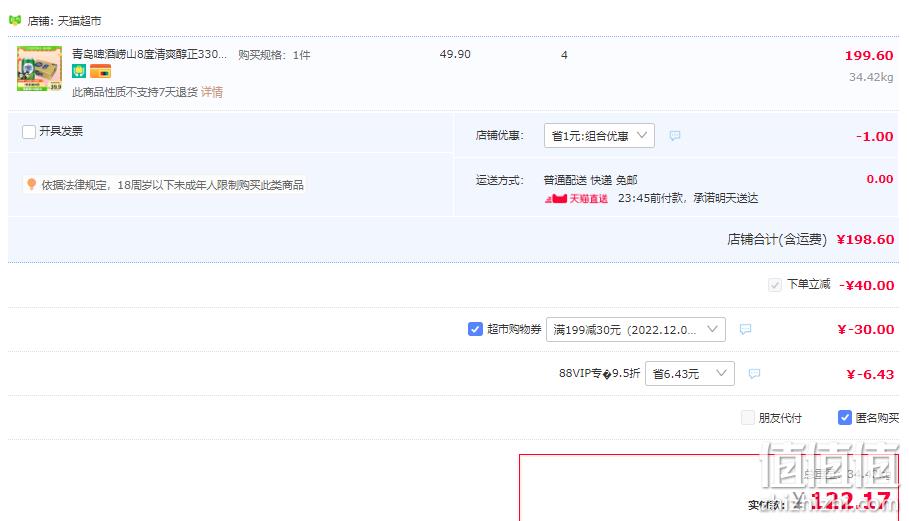
Task: Click the 店铺合计 amount ¥198.60
Action: tap(865, 239)
